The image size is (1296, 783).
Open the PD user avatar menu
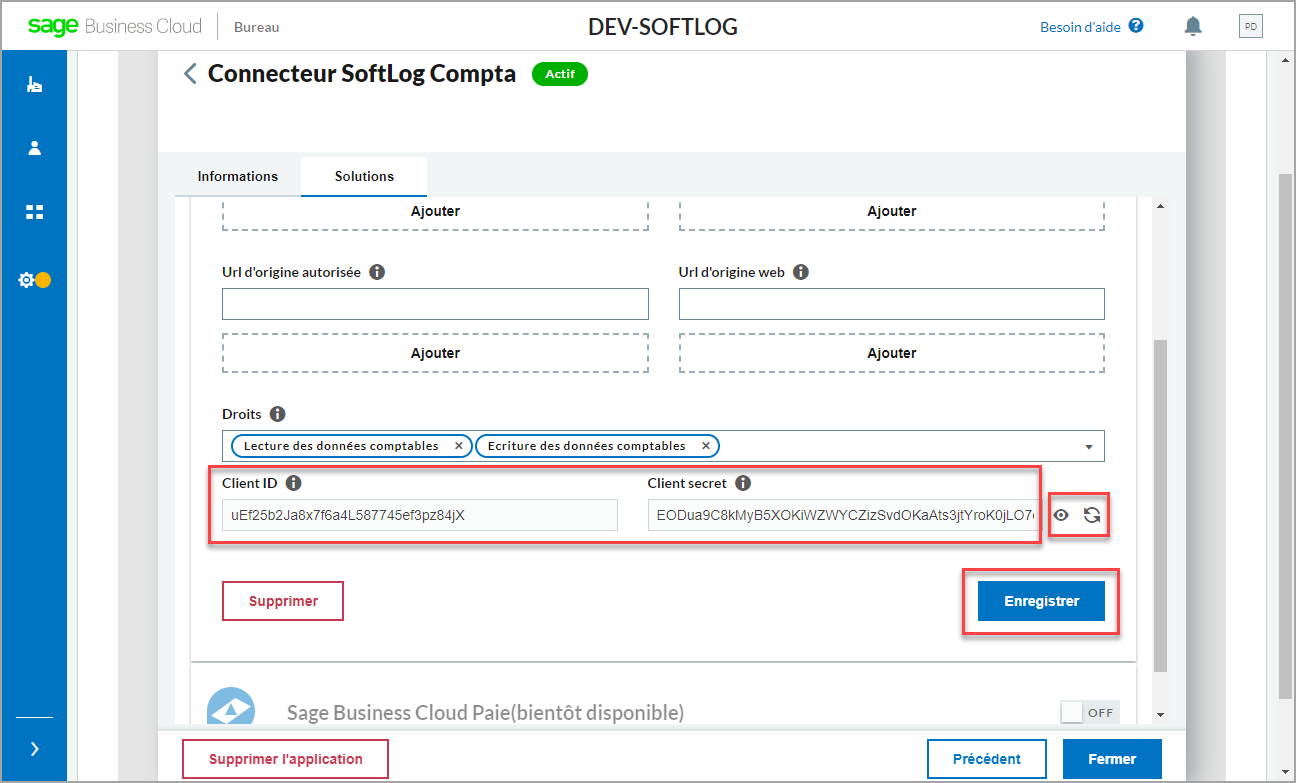tap(1251, 27)
